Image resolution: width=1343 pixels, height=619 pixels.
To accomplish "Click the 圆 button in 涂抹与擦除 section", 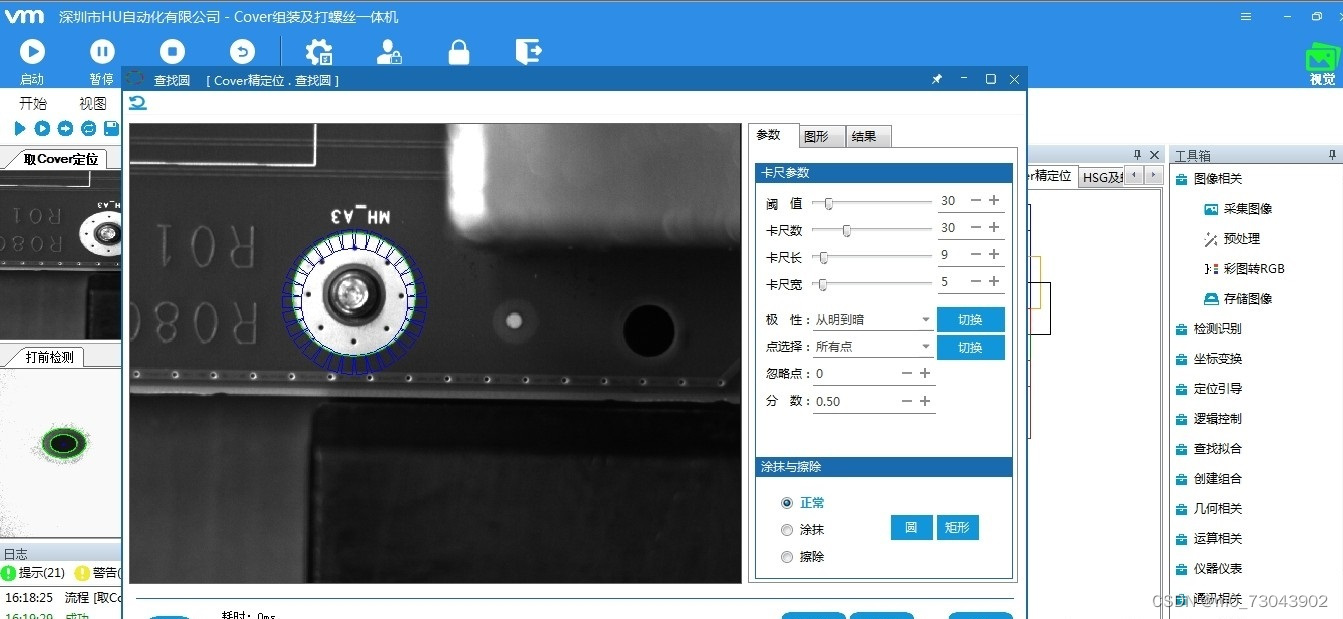I will click(x=911, y=527).
